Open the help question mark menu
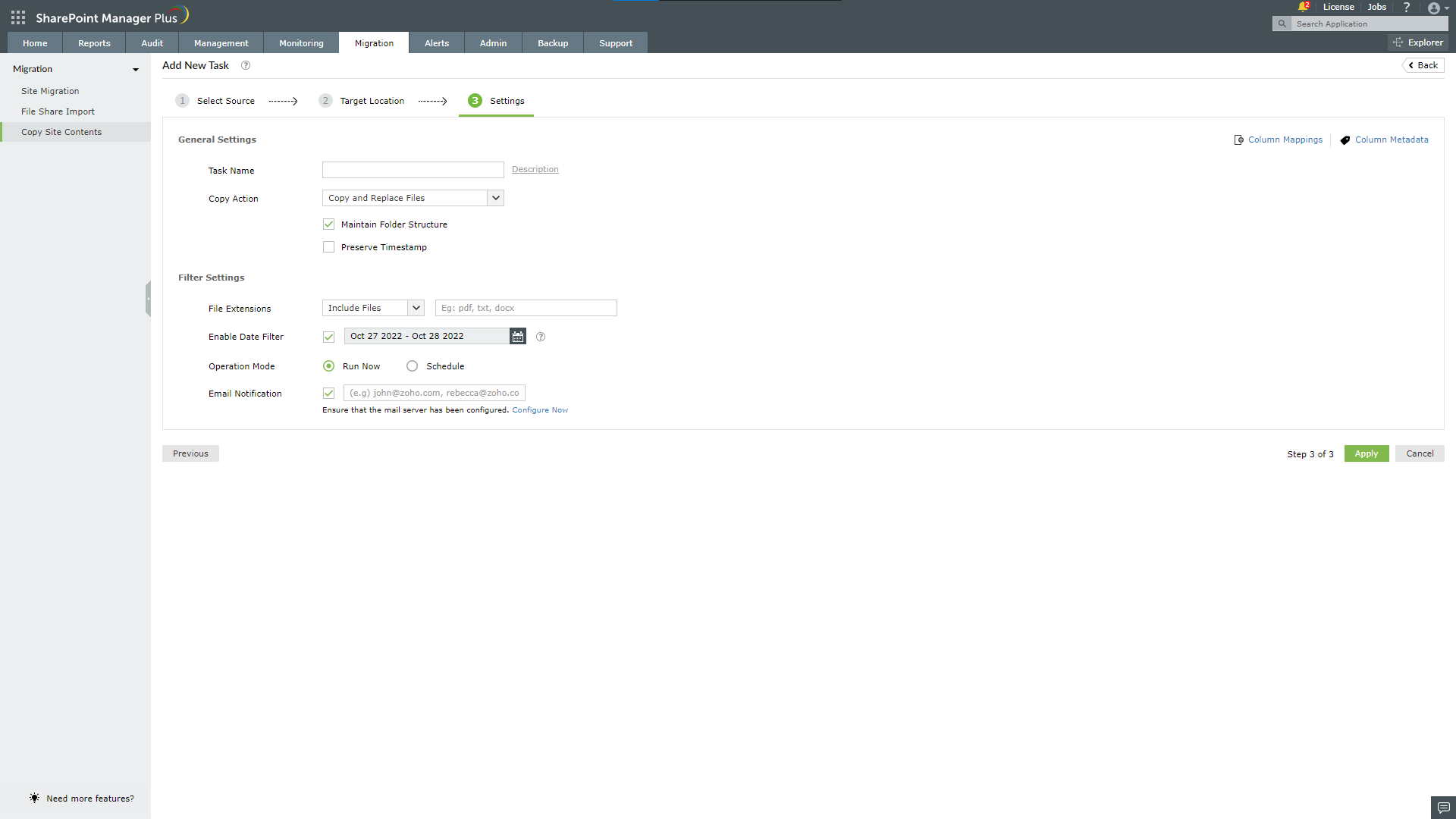The width and height of the screenshot is (1456, 819). pyautogui.click(x=1407, y=7)
